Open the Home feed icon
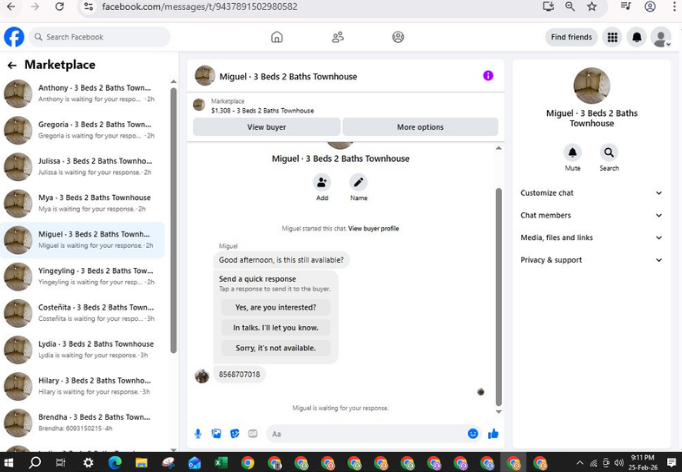 pyautogui.click(x=277, y=37)
